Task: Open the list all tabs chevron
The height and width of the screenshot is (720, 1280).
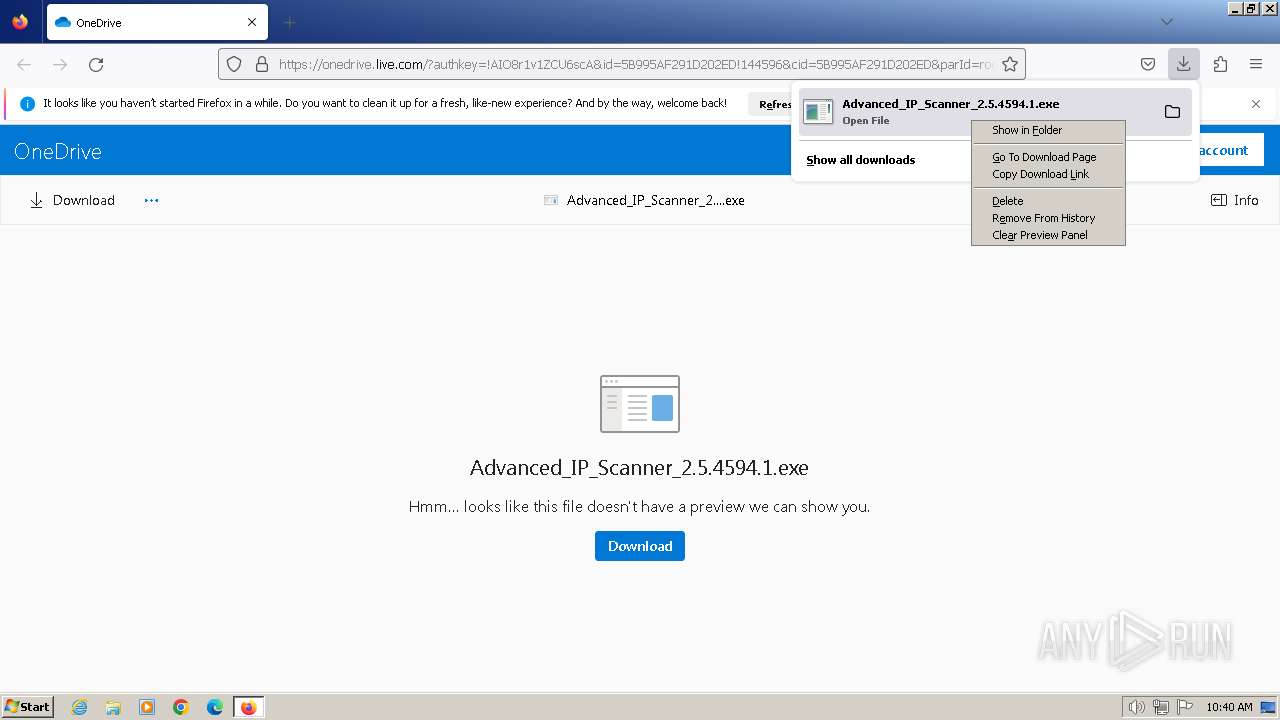Action: (x=1166, y=22)
